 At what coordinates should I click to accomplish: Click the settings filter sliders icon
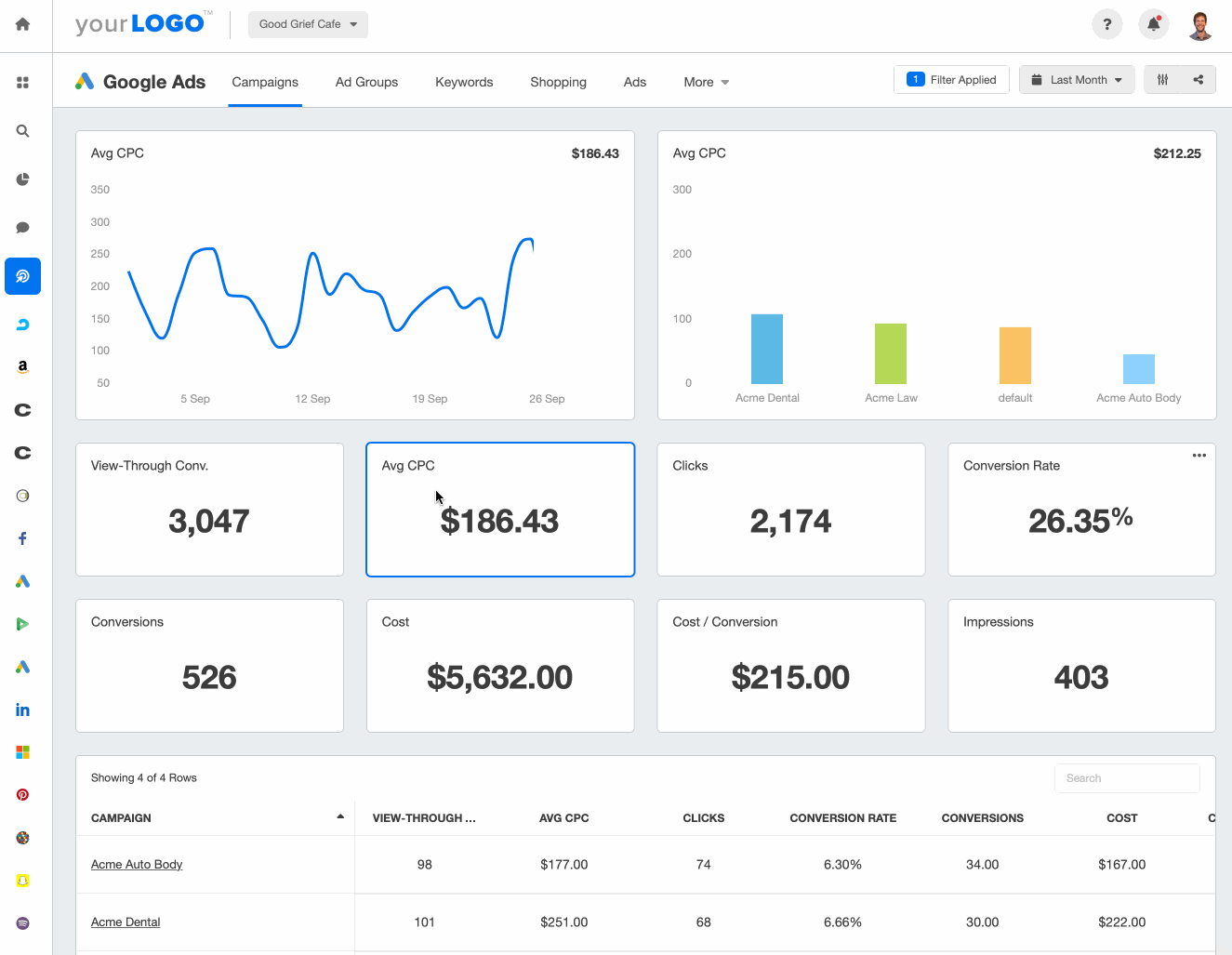[x=1162, y=79]
